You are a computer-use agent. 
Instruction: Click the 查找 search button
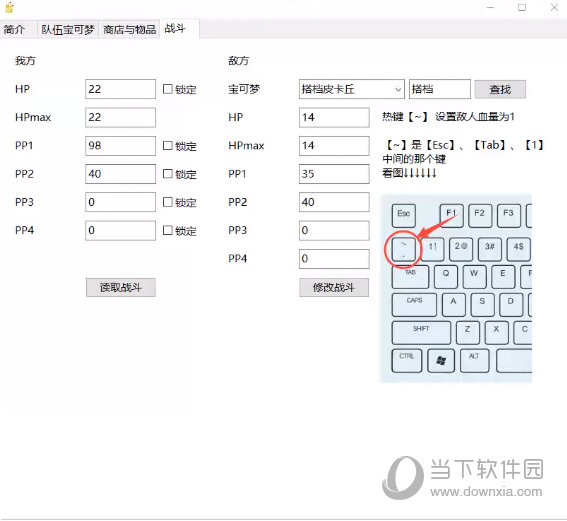tap(500, 89)
